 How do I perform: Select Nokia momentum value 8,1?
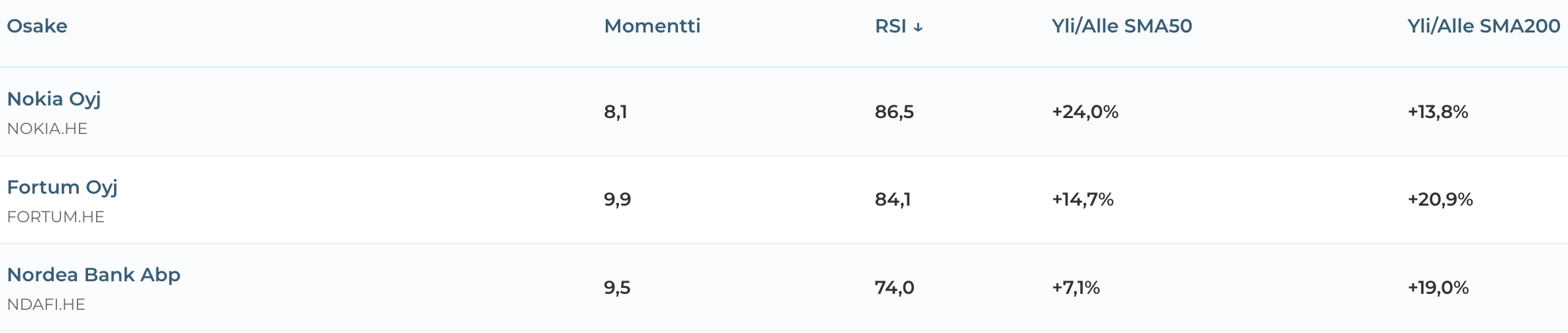(x=616, y=111)
